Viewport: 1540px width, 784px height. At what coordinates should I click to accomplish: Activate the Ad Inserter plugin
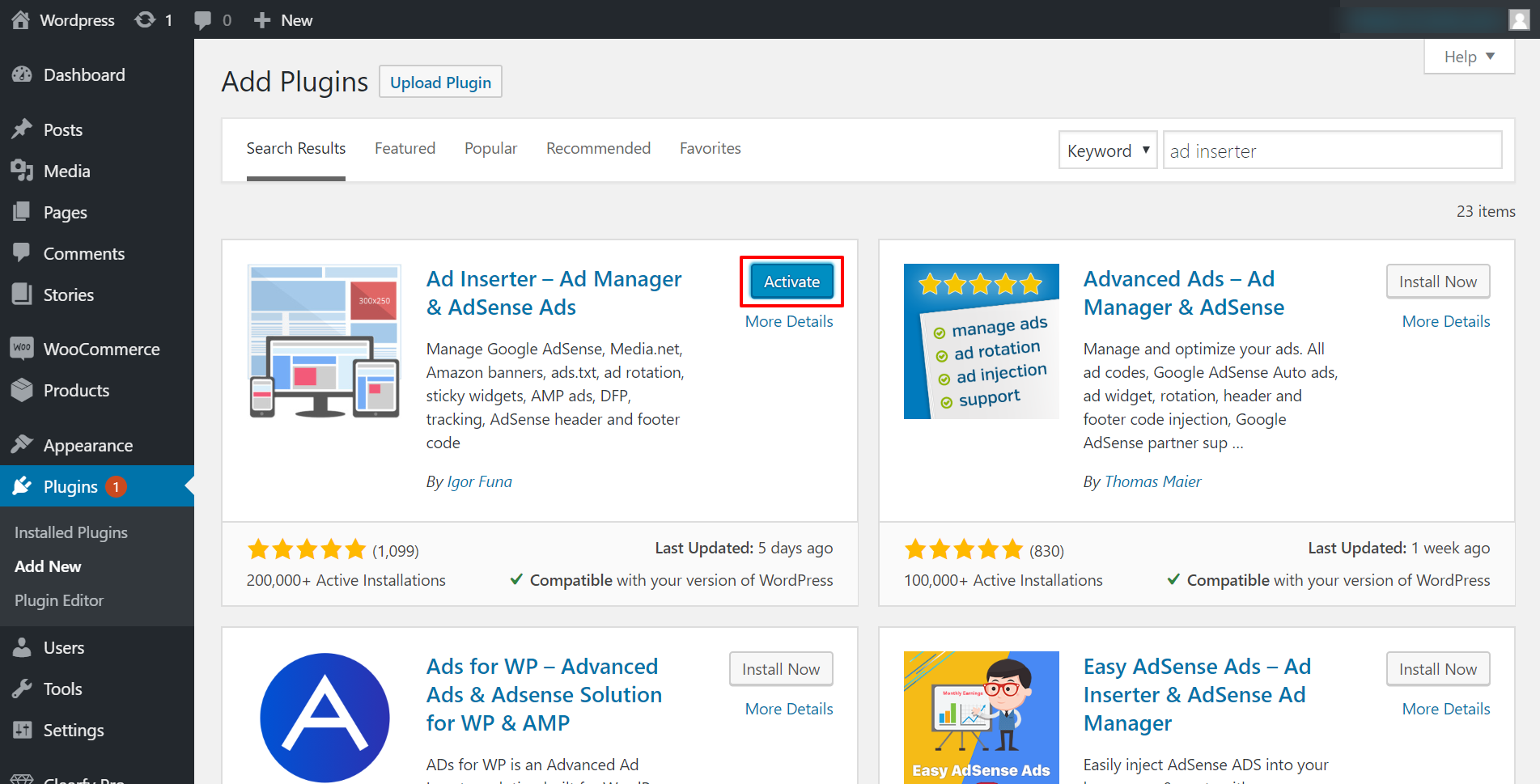[791, 282]
